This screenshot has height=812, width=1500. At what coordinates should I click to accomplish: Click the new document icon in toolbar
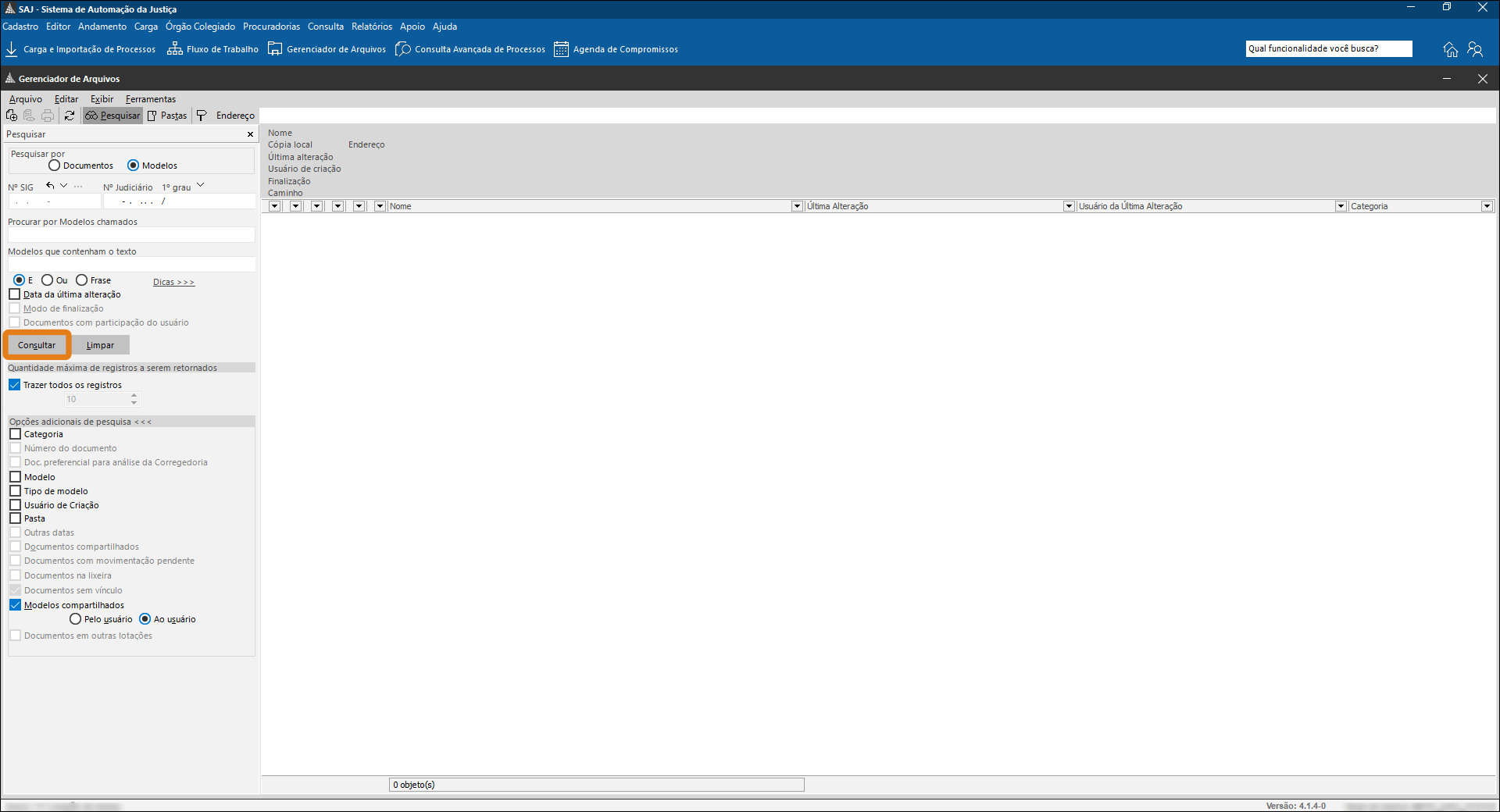pos(12,116)
